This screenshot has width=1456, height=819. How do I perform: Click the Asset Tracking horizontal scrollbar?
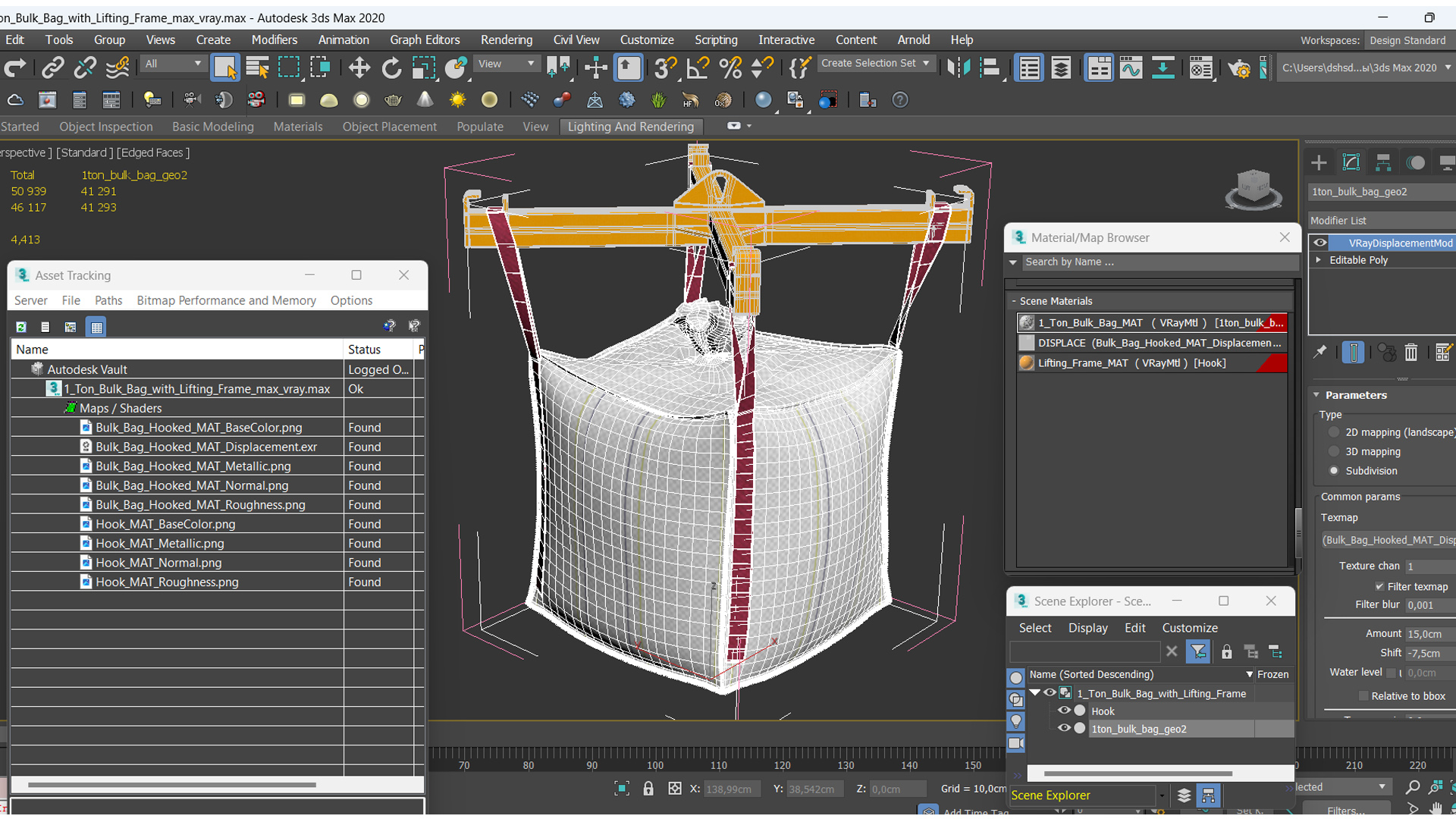172,785
